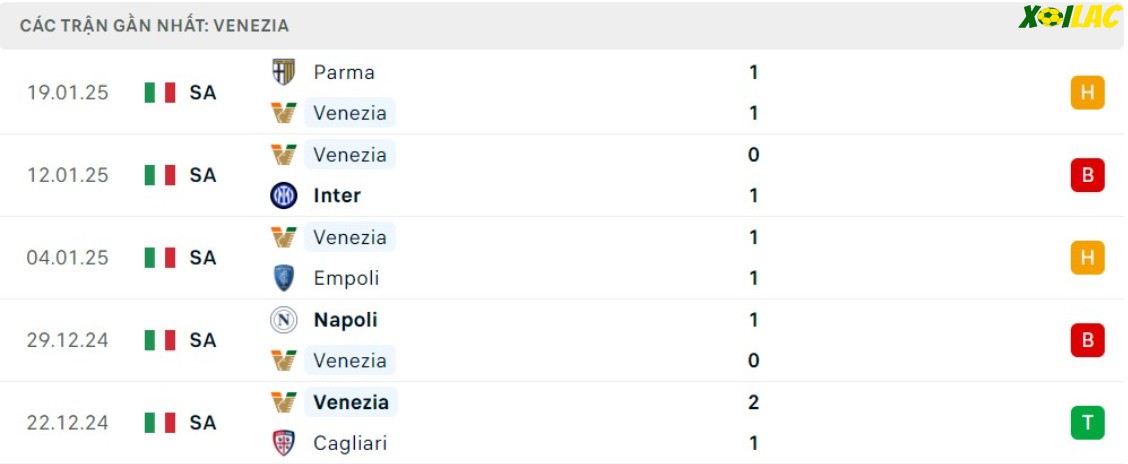Click the Parma club crest icon
The image size is (1128, 464).
[x=283, y=72]
